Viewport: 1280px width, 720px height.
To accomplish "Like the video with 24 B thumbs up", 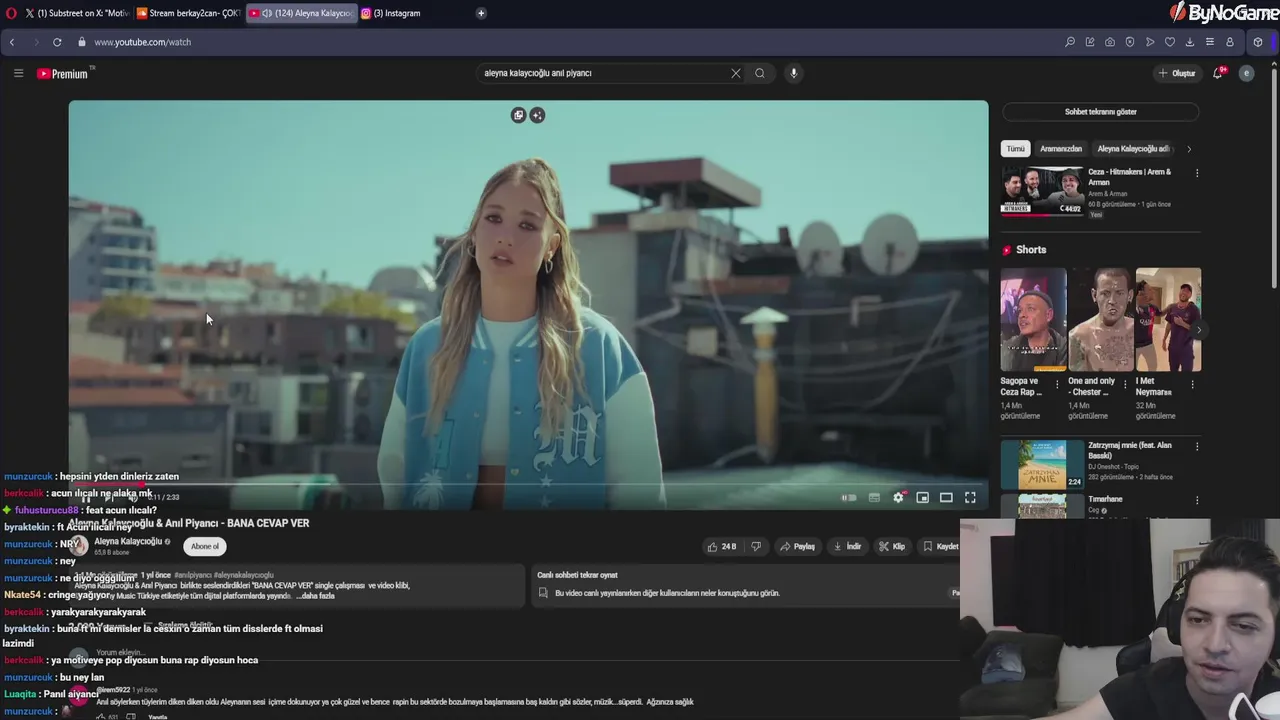I will coord(722,546).
